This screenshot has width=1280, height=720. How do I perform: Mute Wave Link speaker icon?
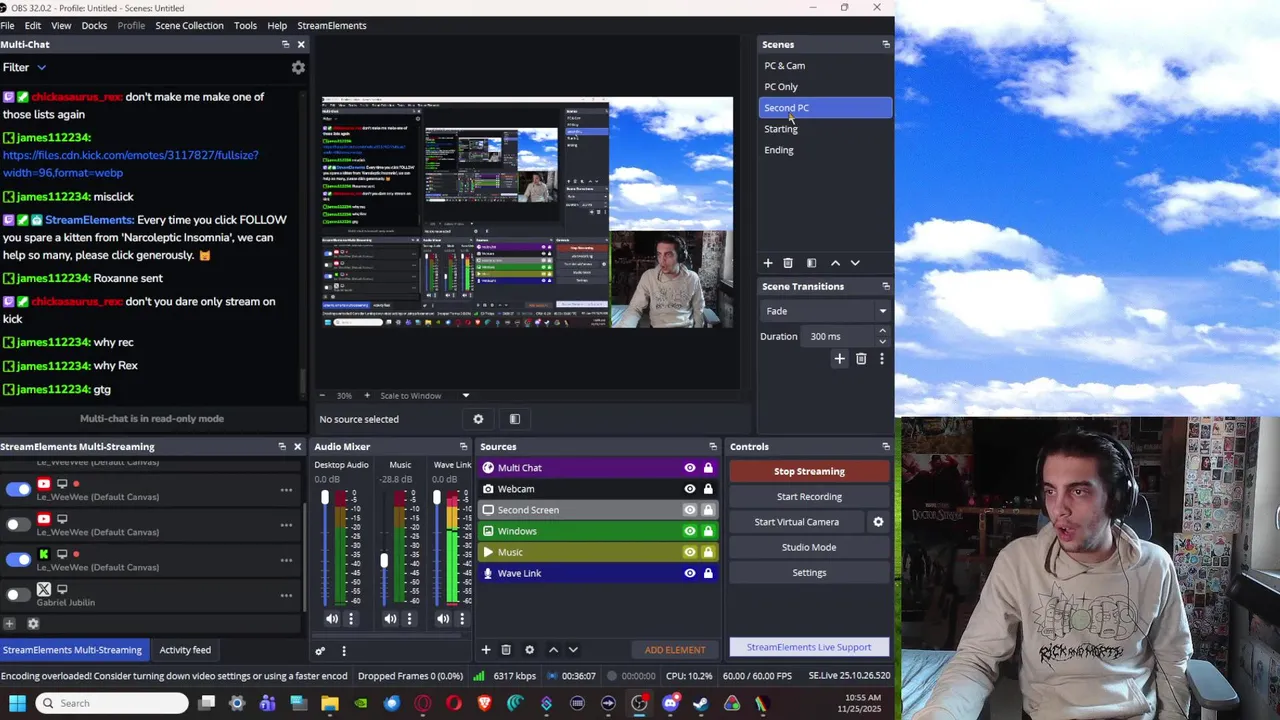point(443,619)
